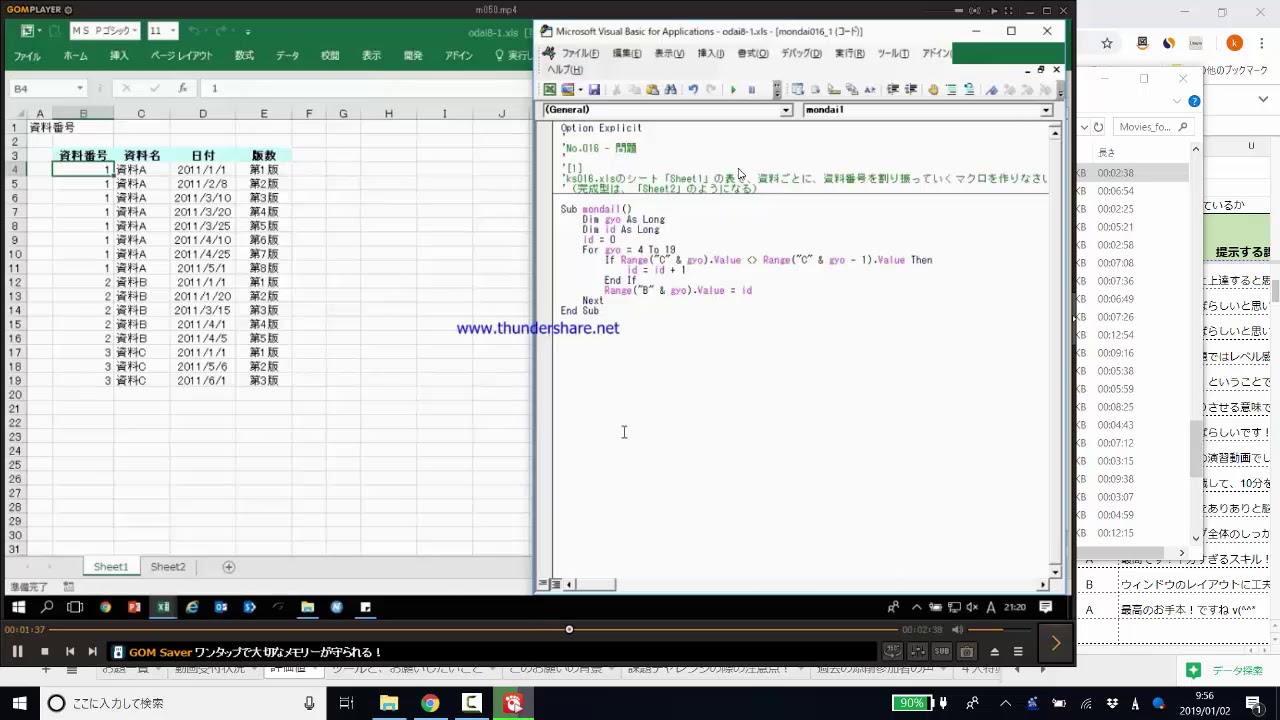Switch to the Sheet2 worksheet tab
The height and width of the screenshot is (720, 1280).
168,567
